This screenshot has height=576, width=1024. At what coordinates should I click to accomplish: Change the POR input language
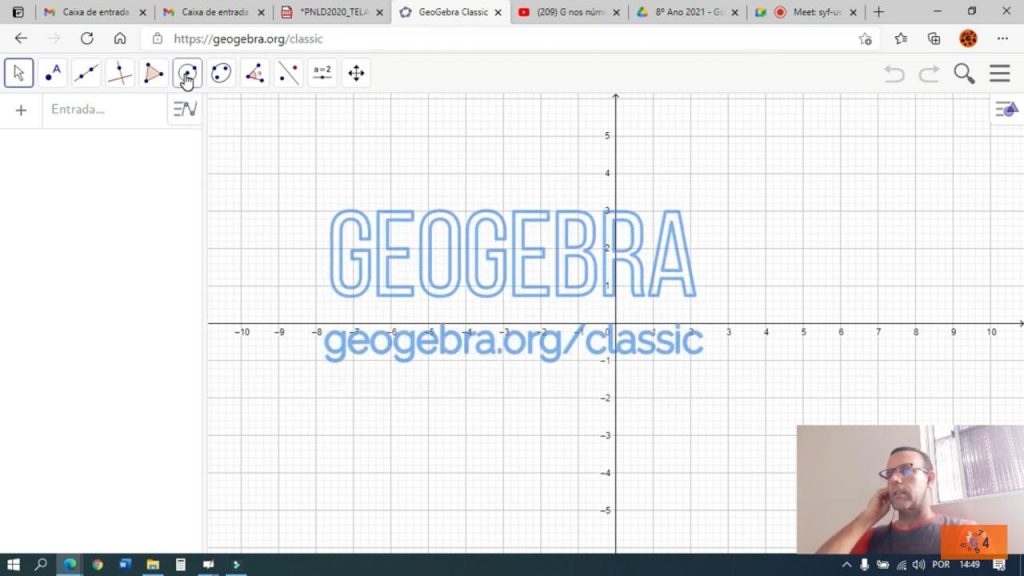coord(941,565)
